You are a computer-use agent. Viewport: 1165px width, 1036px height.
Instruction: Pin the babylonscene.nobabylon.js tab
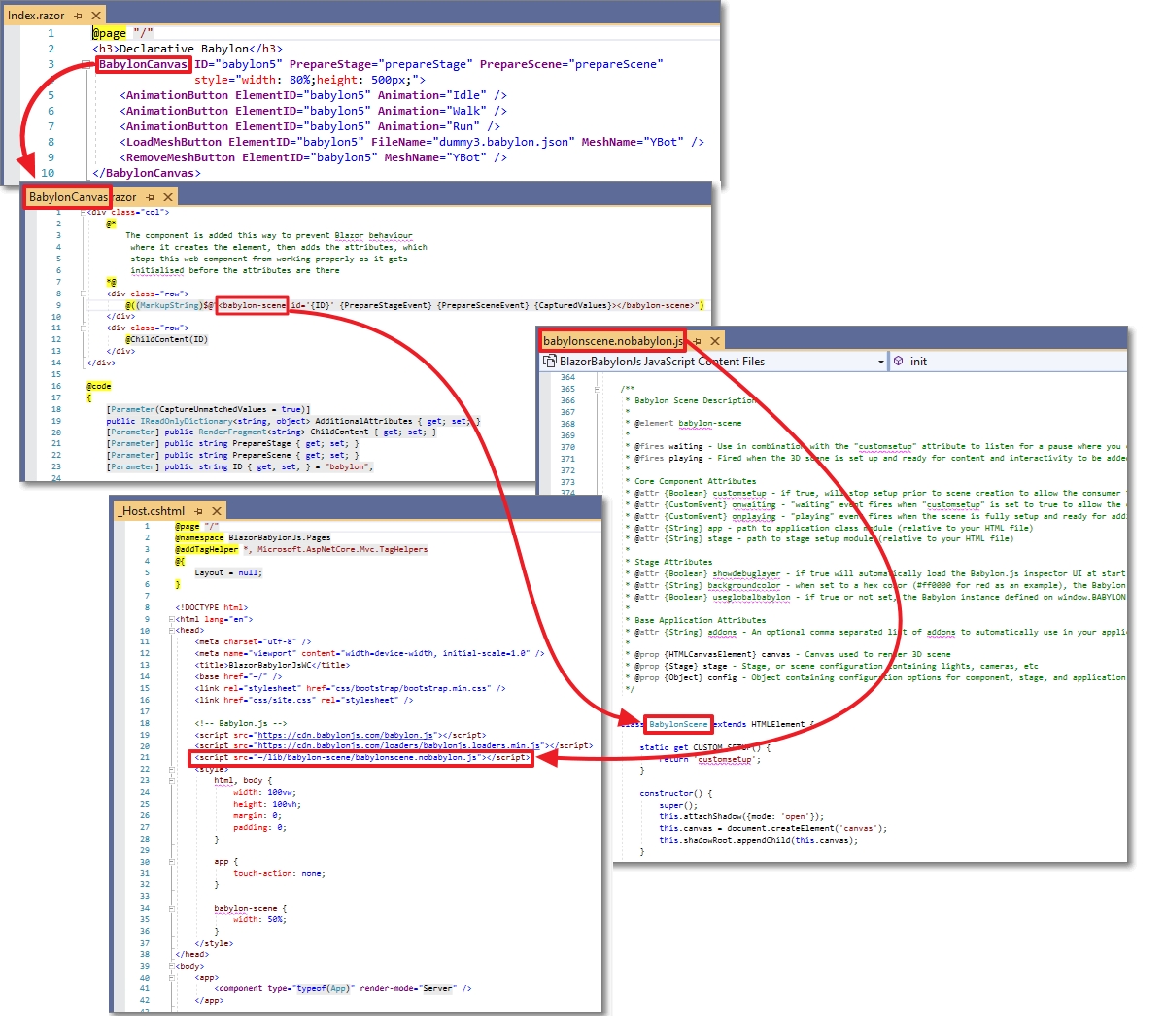tap(697, 341)
